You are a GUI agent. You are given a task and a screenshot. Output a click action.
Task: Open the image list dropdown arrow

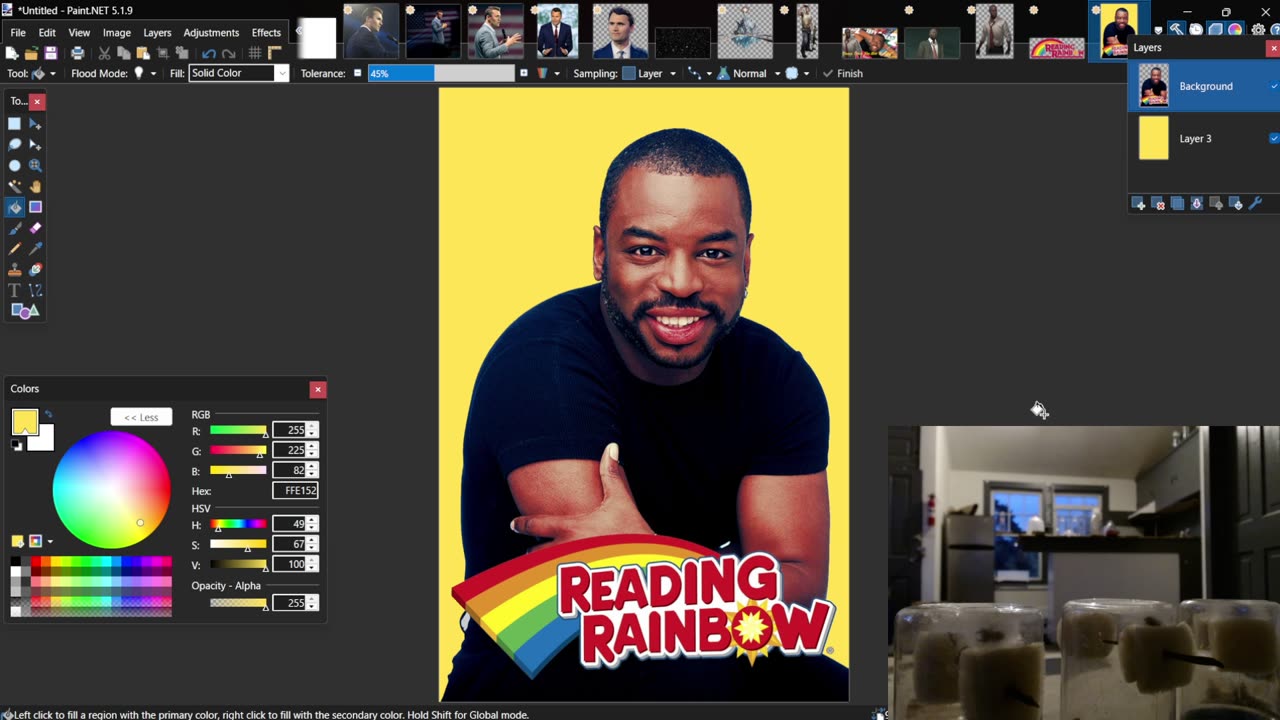click(x=1158, y=30)
